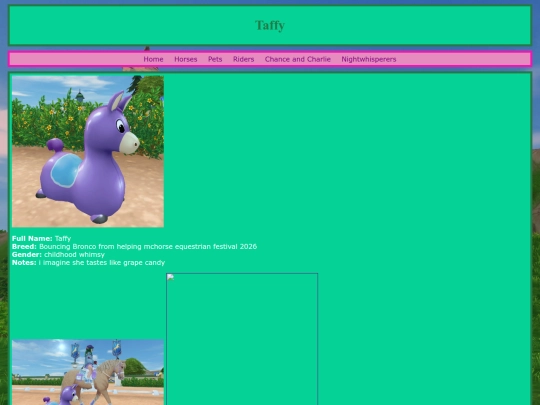The width and height of the screenshot is (540, 405).
Task: Open the horse and rider arena photo
Action: click(x=88, y=372)
